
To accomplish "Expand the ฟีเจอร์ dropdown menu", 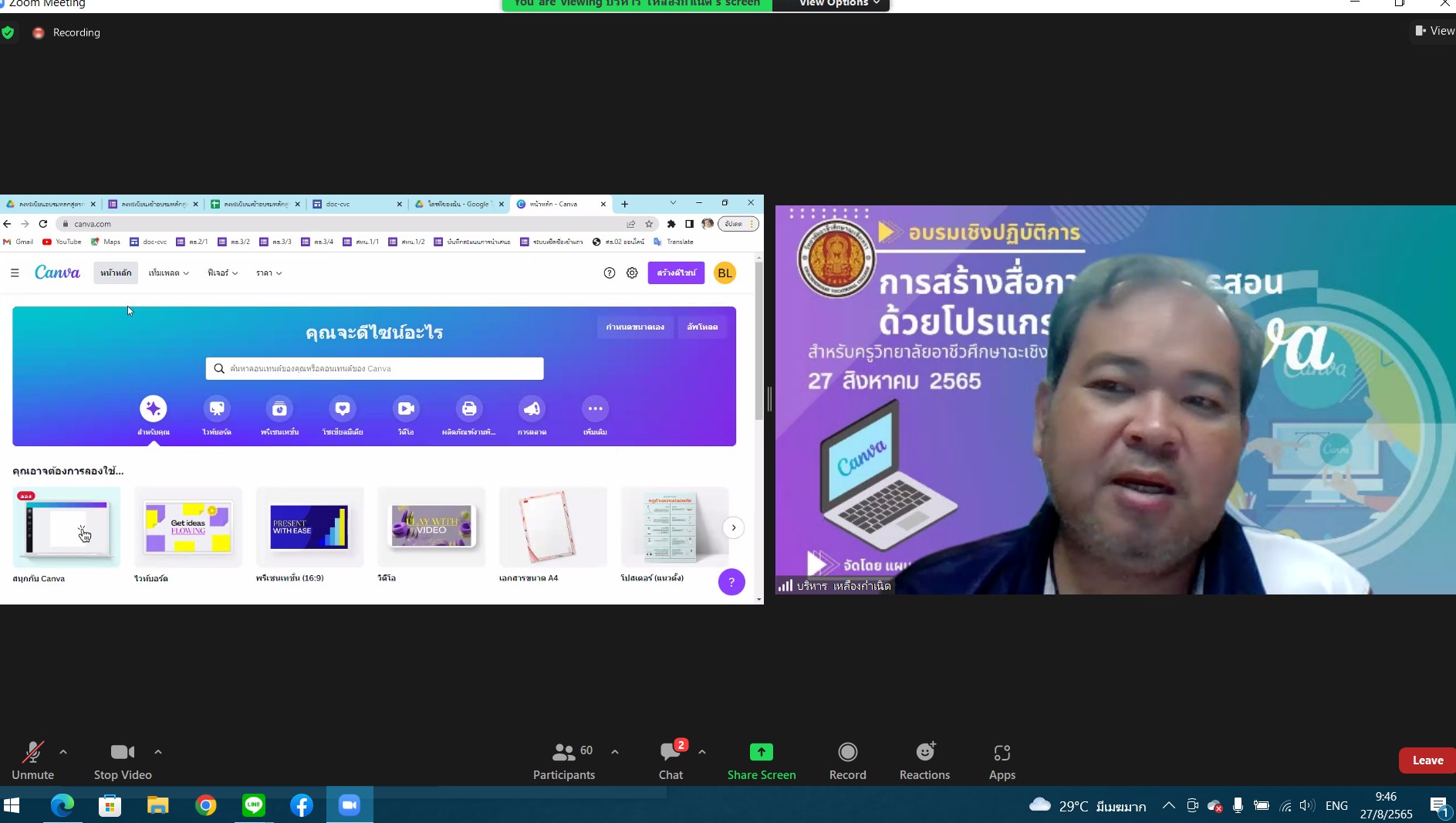I will [x=222, y=273].
